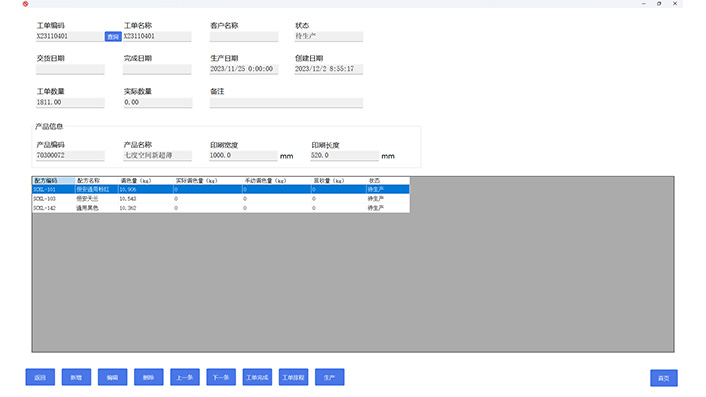
Task: Click the 工单完成 button
Action: click(257, 377)
